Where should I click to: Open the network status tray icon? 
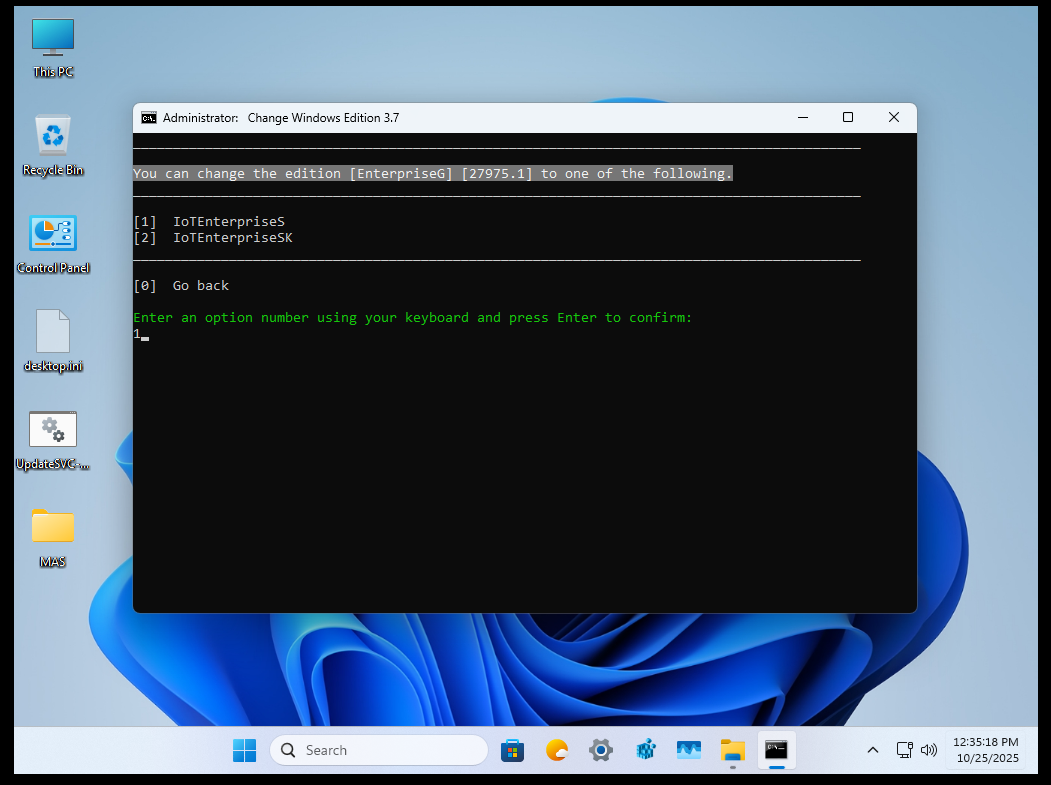pyautogui.click(x=904, y=750)
